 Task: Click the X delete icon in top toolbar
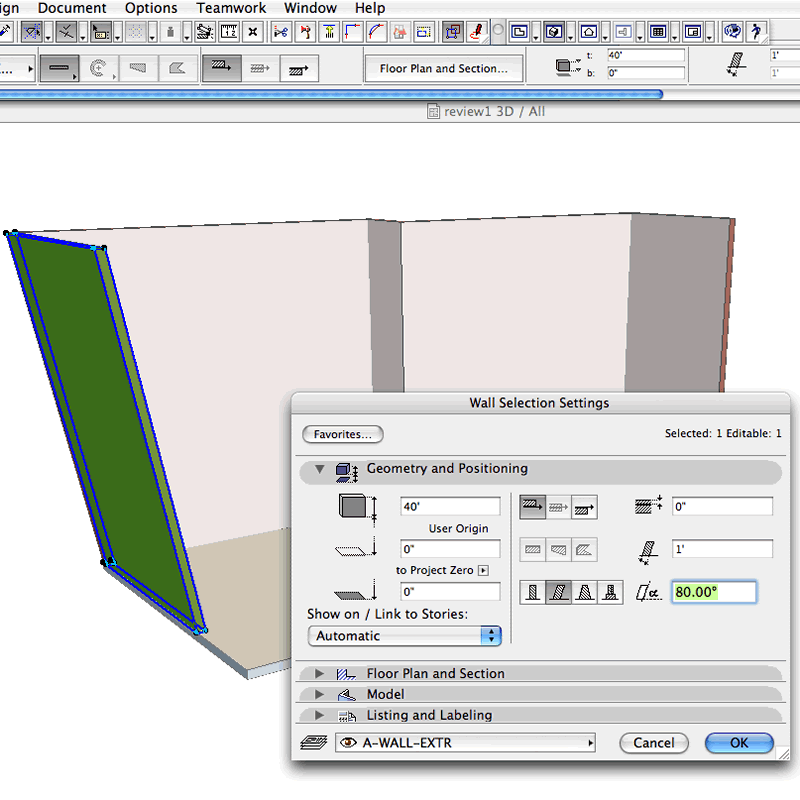point(254,32)
